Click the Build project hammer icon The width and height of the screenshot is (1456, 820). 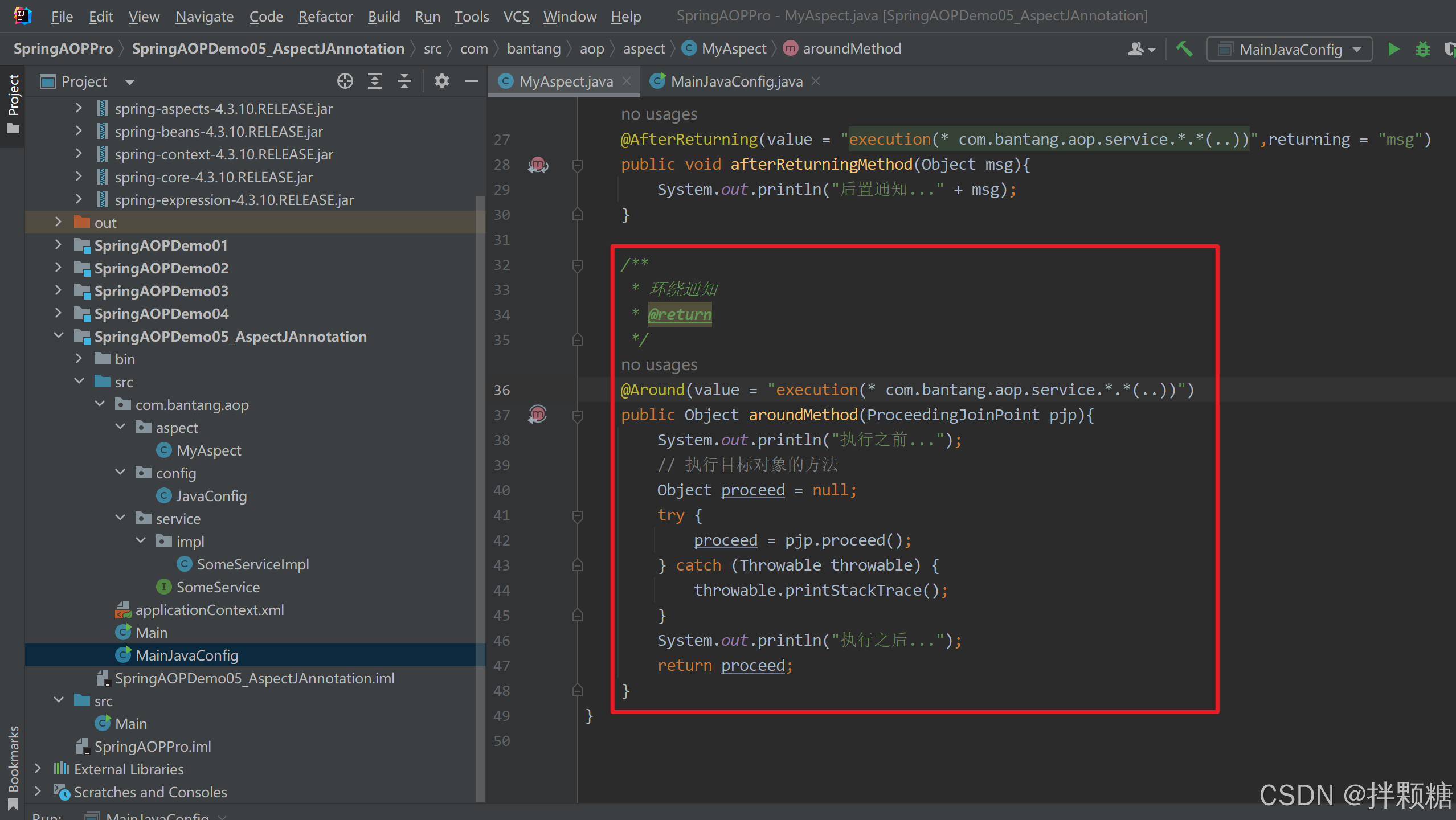(1184, 50)
